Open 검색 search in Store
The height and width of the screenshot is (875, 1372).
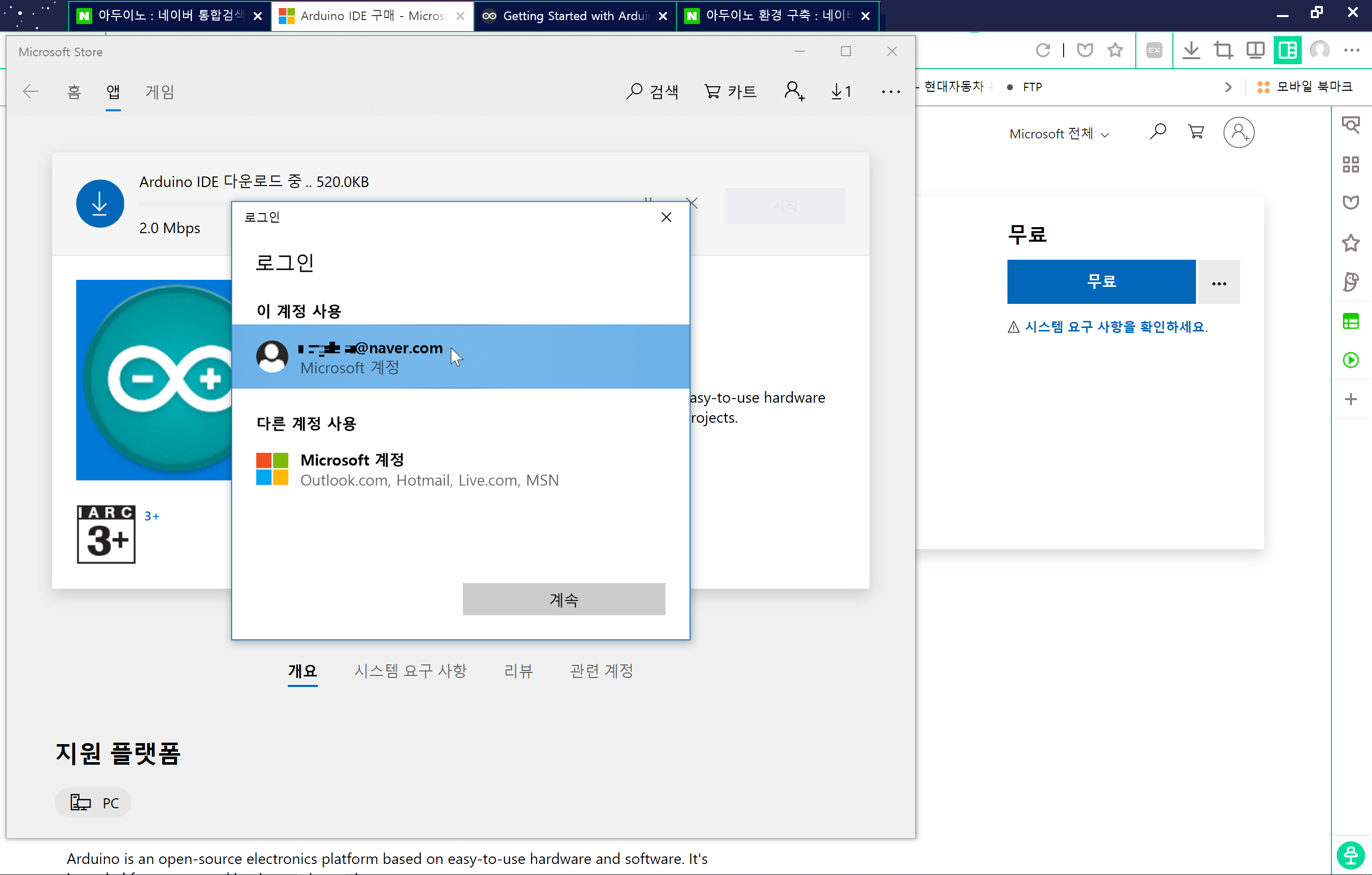(652, 92)
